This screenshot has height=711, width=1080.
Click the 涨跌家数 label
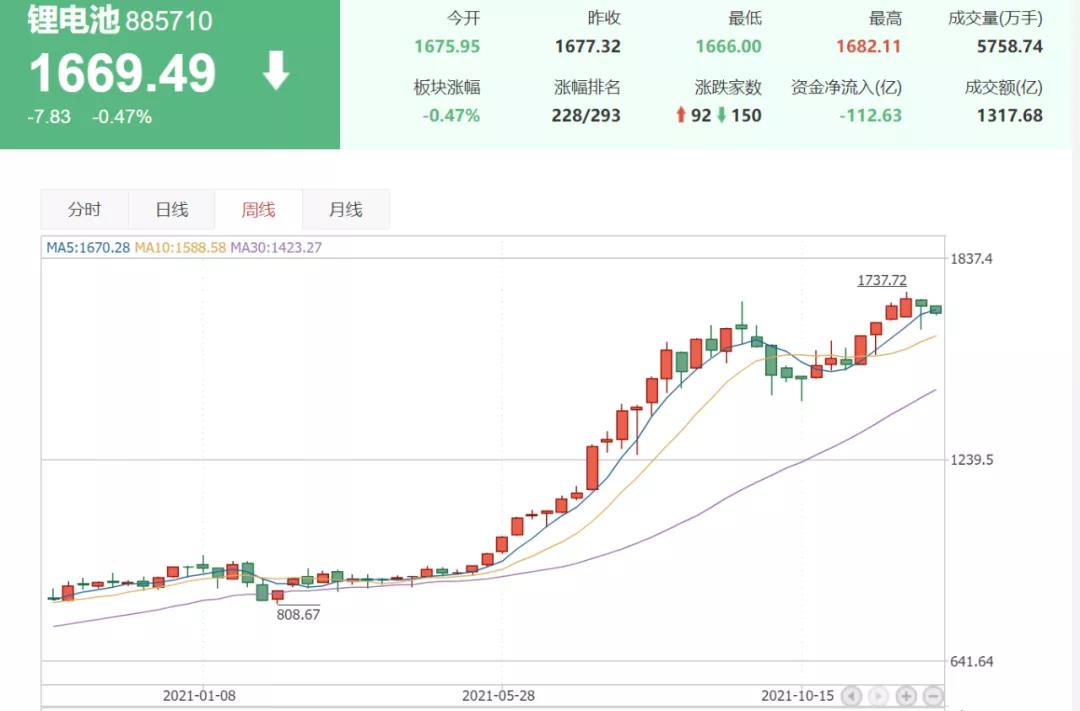pyautogui.click(x=729, y=87)
